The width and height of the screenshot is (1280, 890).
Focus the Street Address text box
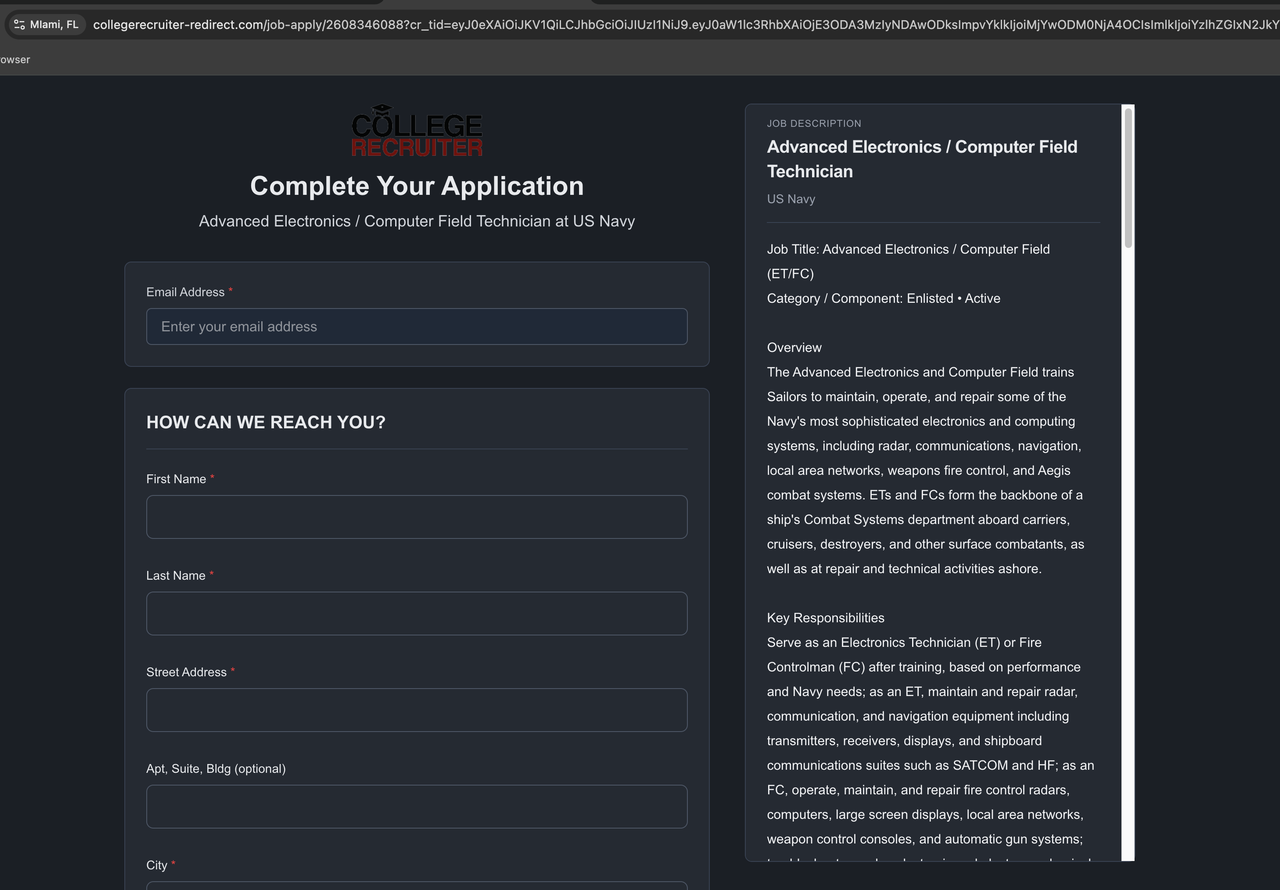417,710
